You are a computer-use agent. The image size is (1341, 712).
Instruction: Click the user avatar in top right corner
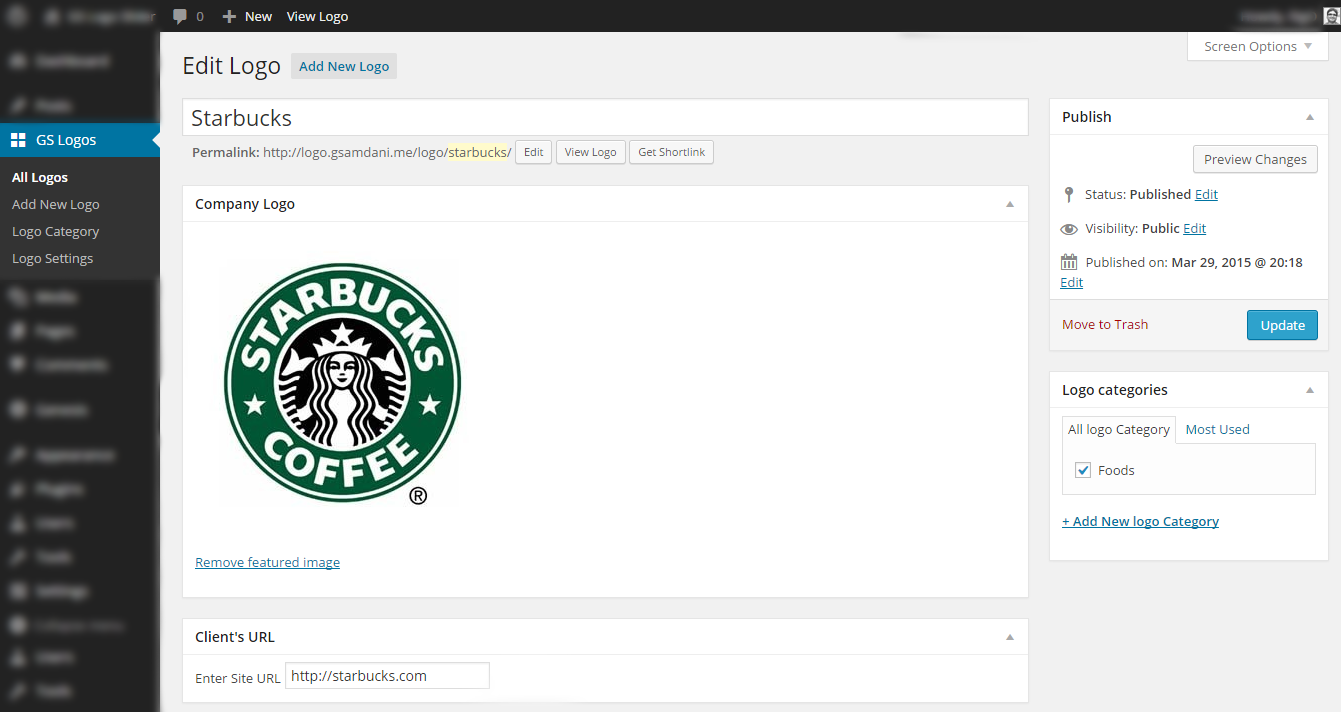coord(1331,16)
